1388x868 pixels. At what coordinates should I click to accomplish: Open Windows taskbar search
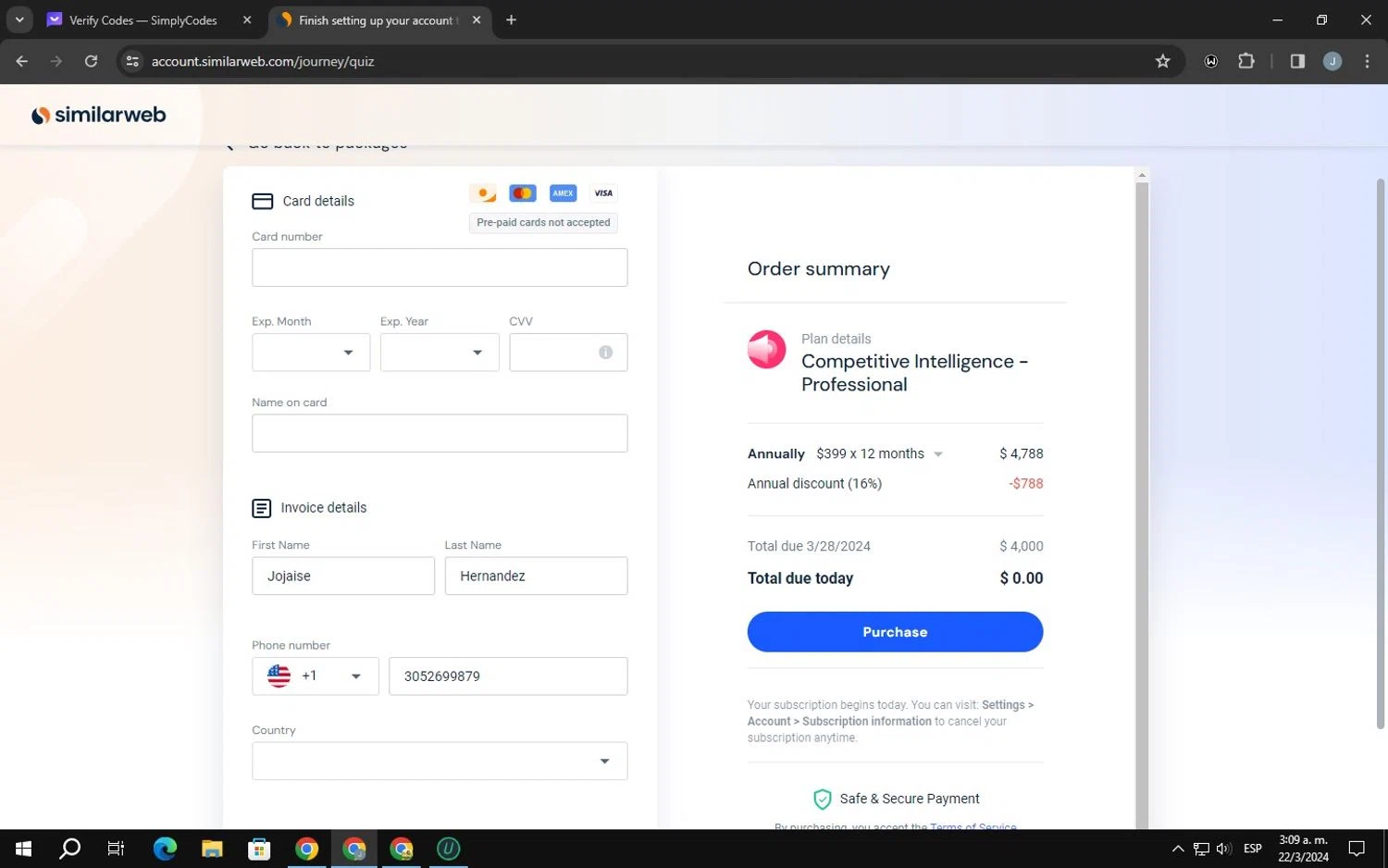click(x=69, y=849)
